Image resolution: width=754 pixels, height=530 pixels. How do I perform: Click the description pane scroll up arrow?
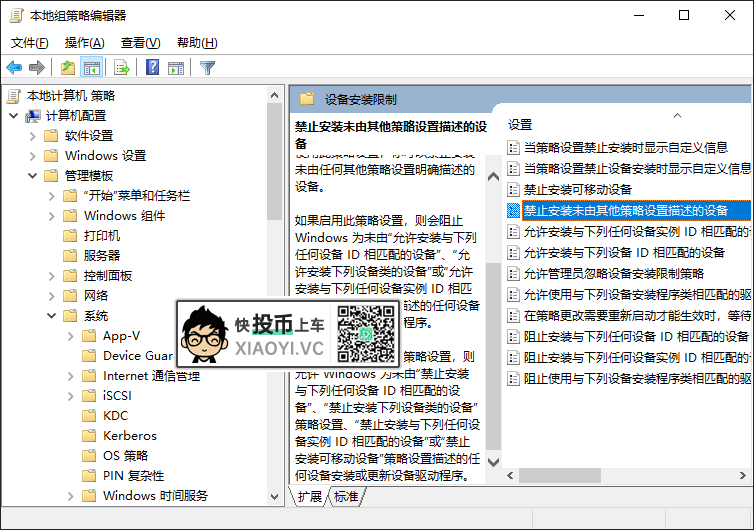tap(493, 177)
